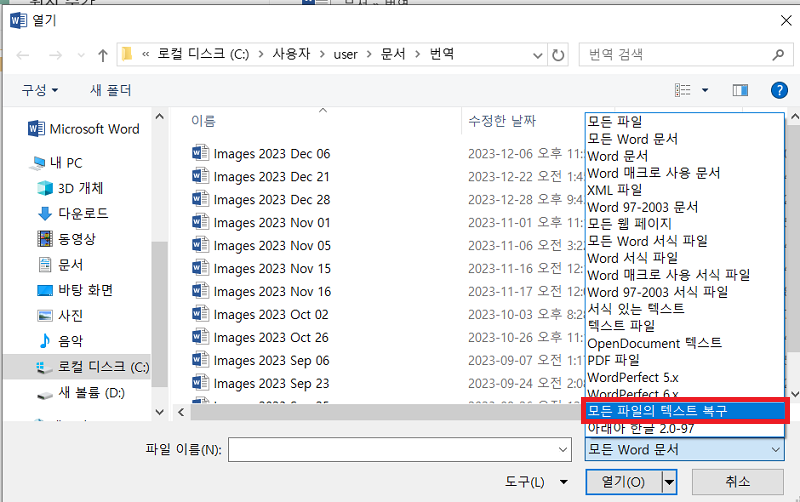
Task: Open the 도구(L) dropdown
Action: coord(536,482)
